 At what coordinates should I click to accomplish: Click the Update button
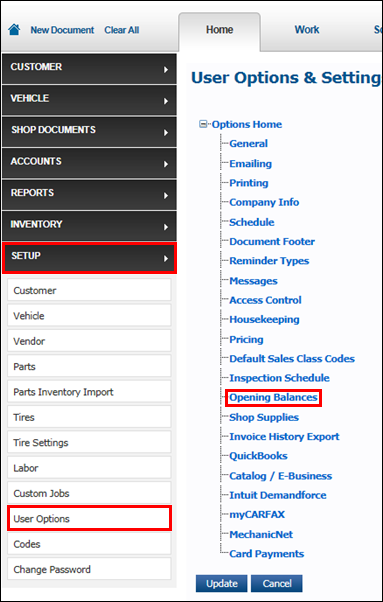(222, 583)
